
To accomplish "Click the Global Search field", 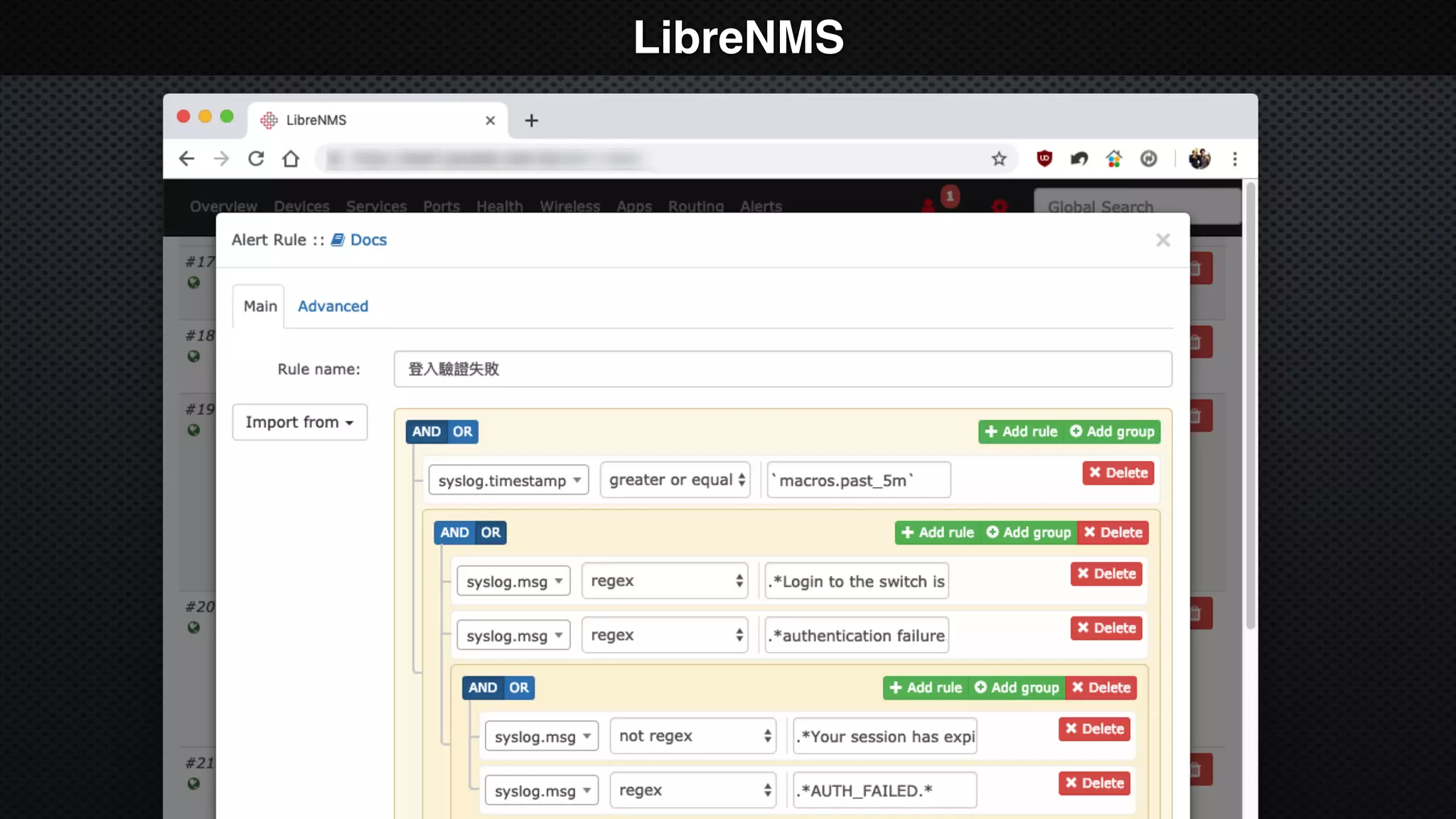I will (1137, 206).
